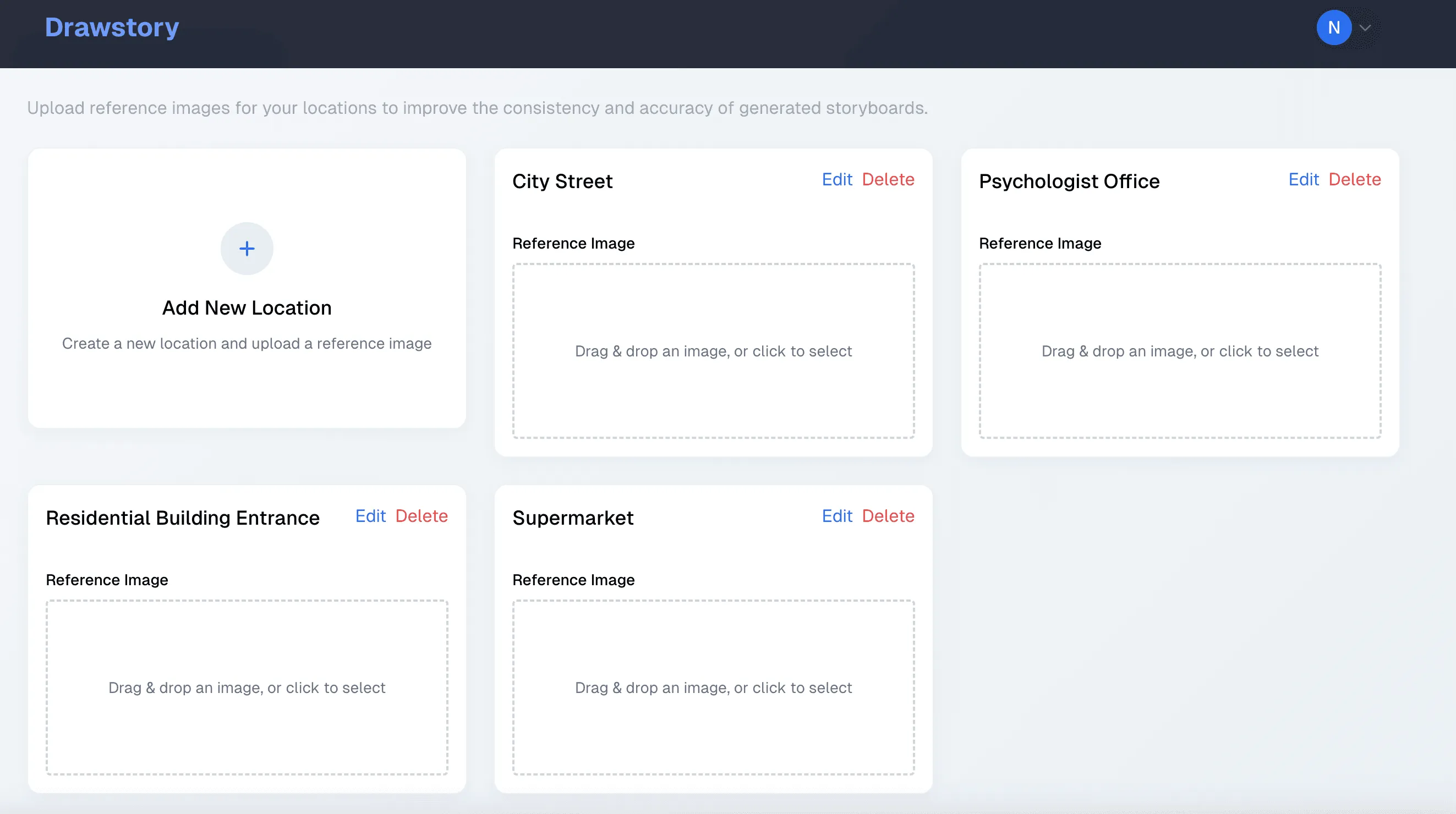Click the Psychologist Office card title
The image size is (1456, 814).
click(1069, 182)
